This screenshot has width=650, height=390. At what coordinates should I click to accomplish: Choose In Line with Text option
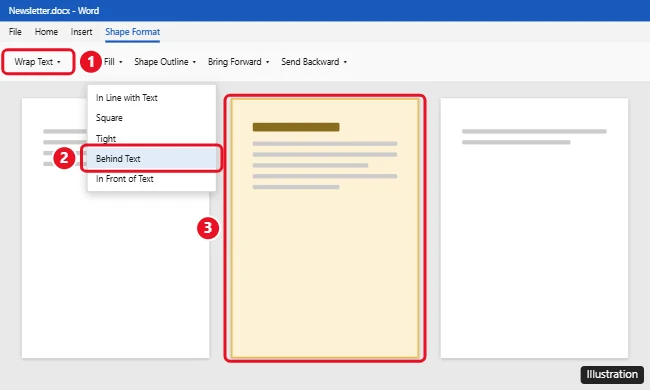coord(151,98)
